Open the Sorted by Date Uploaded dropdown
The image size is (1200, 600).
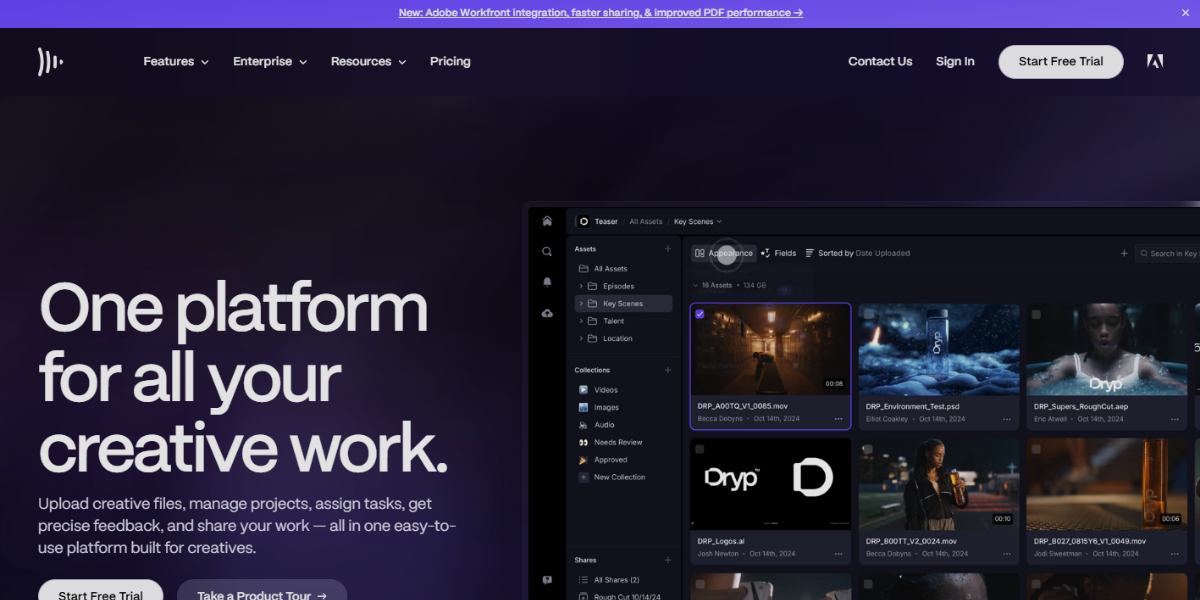pyautogui.click(x=857, y=253)
